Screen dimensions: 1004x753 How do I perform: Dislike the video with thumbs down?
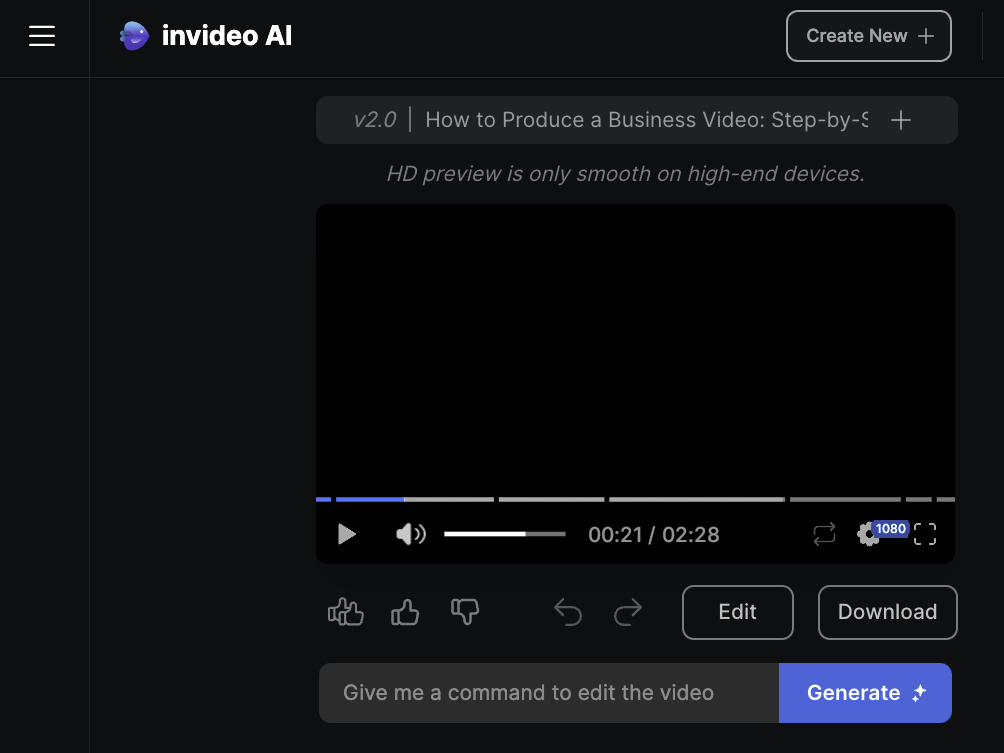pyautogui.click(x=465, y=612)
